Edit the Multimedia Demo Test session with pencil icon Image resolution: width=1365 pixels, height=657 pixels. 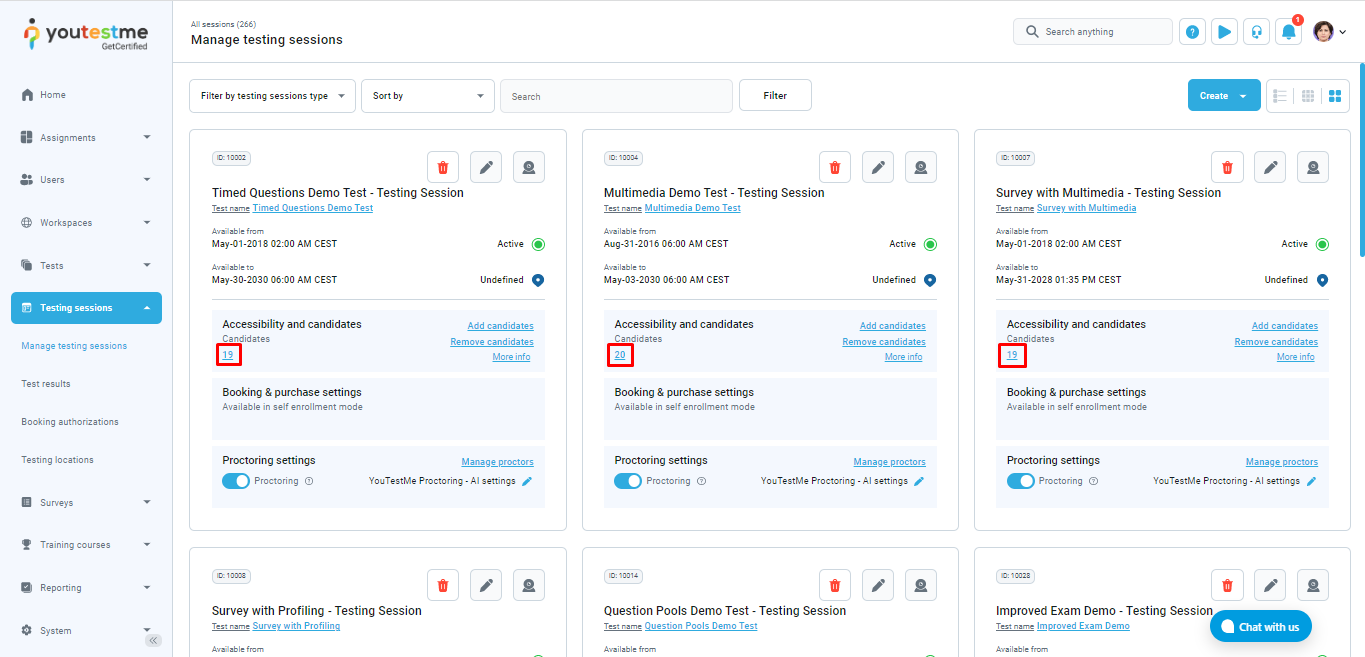coord(878,167)
